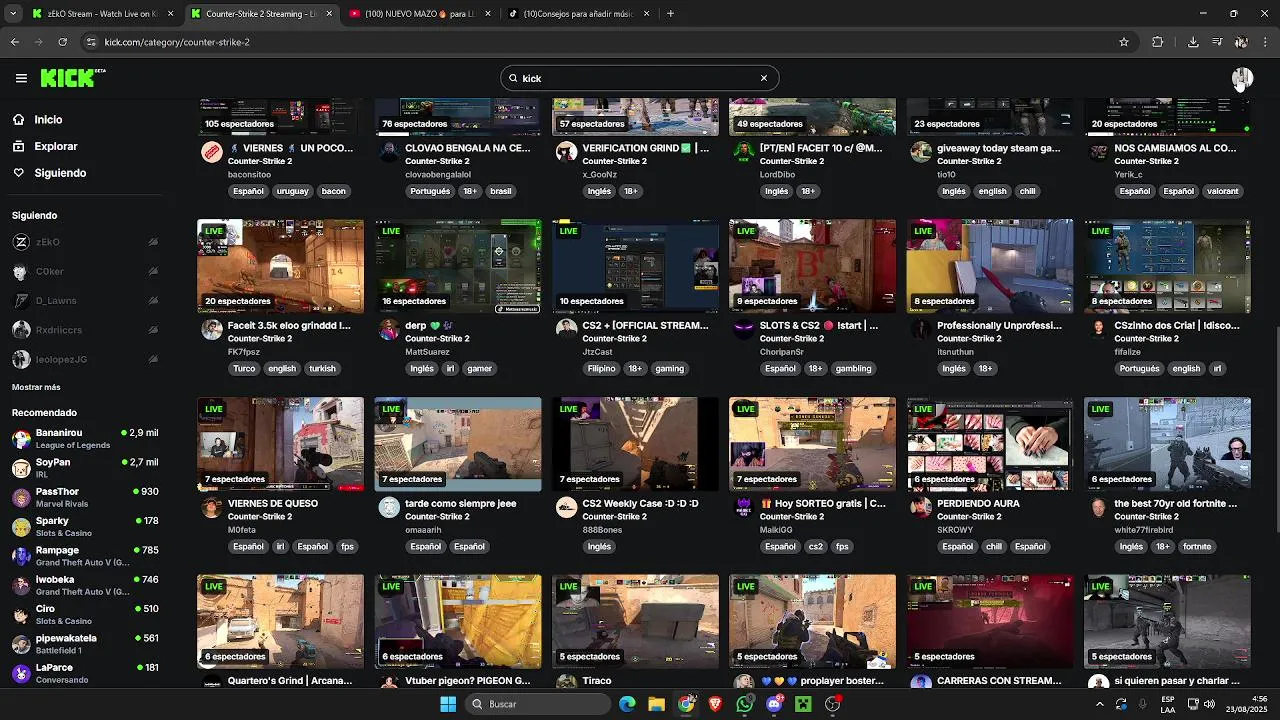Open a new browser tab with plus
Image resolution: width=1280 pixels, height=720 pixels.
pyautogui.click(x=670, y=14)
